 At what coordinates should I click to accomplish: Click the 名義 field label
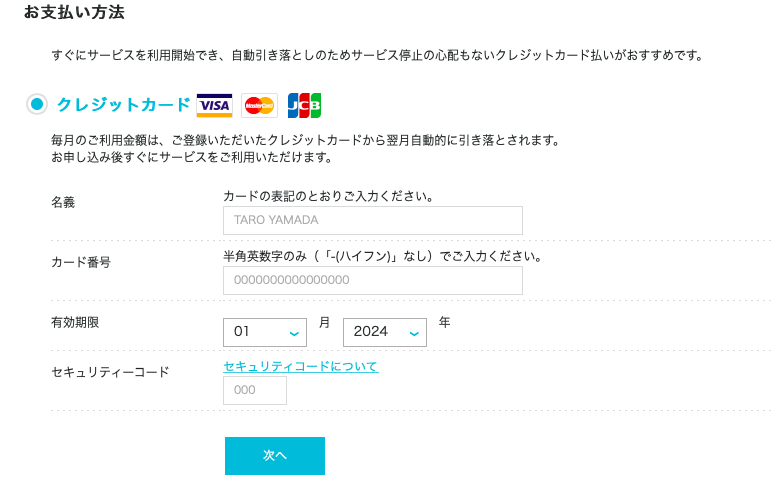click(x=63, y=202)
